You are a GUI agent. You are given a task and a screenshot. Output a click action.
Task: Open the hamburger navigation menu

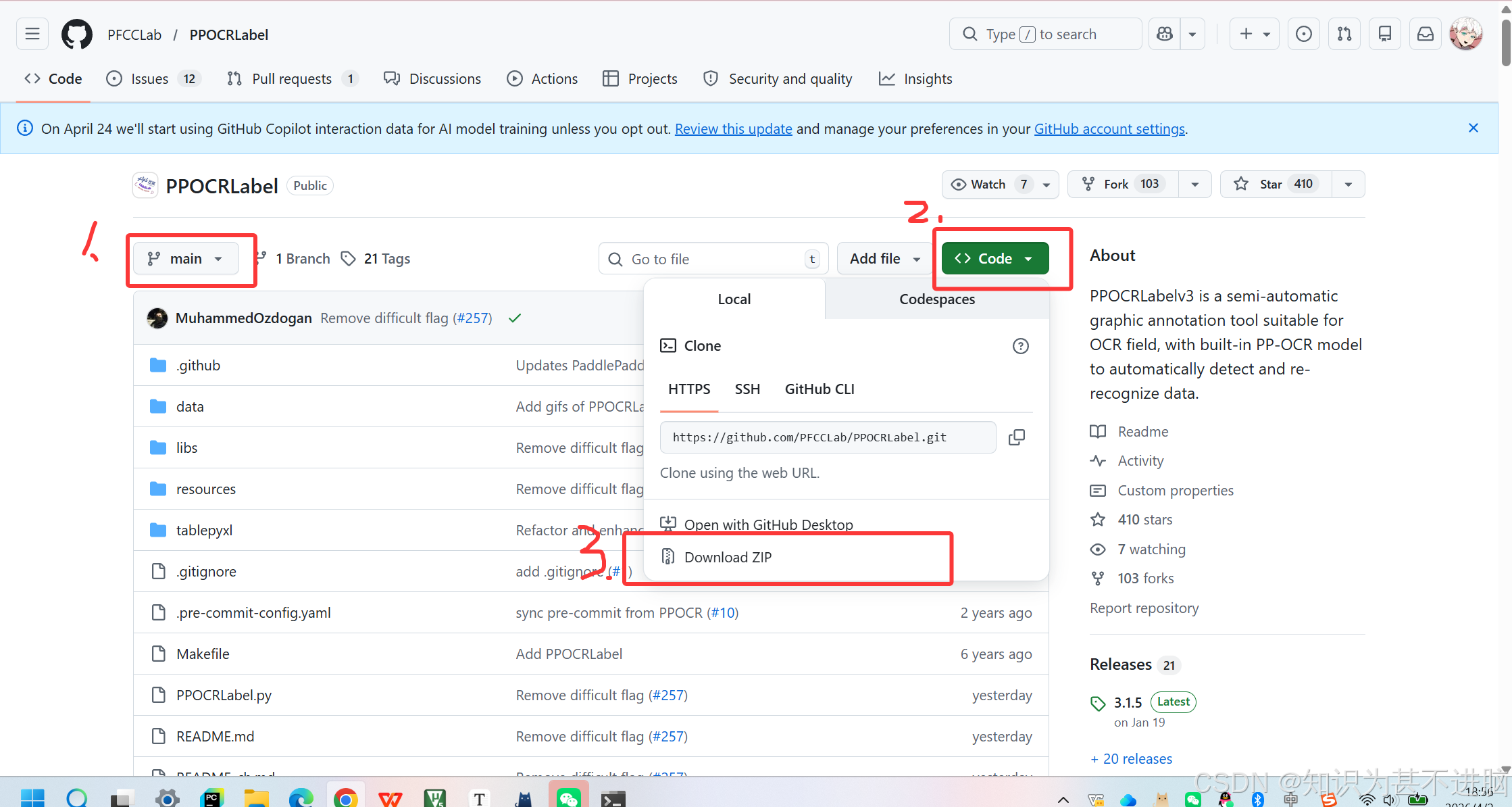click(x=32, y=34)
